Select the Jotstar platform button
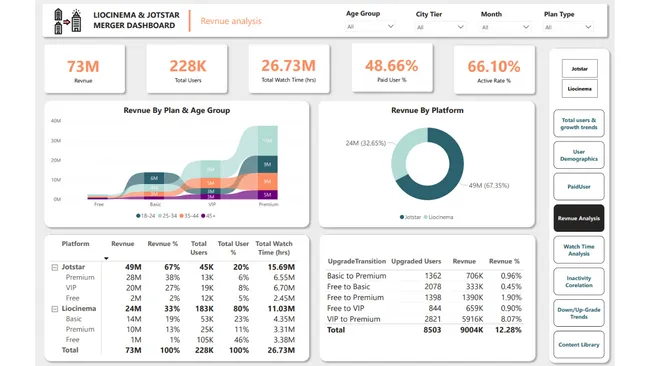Viewport: 650px width, 366px height. point(580,69)
